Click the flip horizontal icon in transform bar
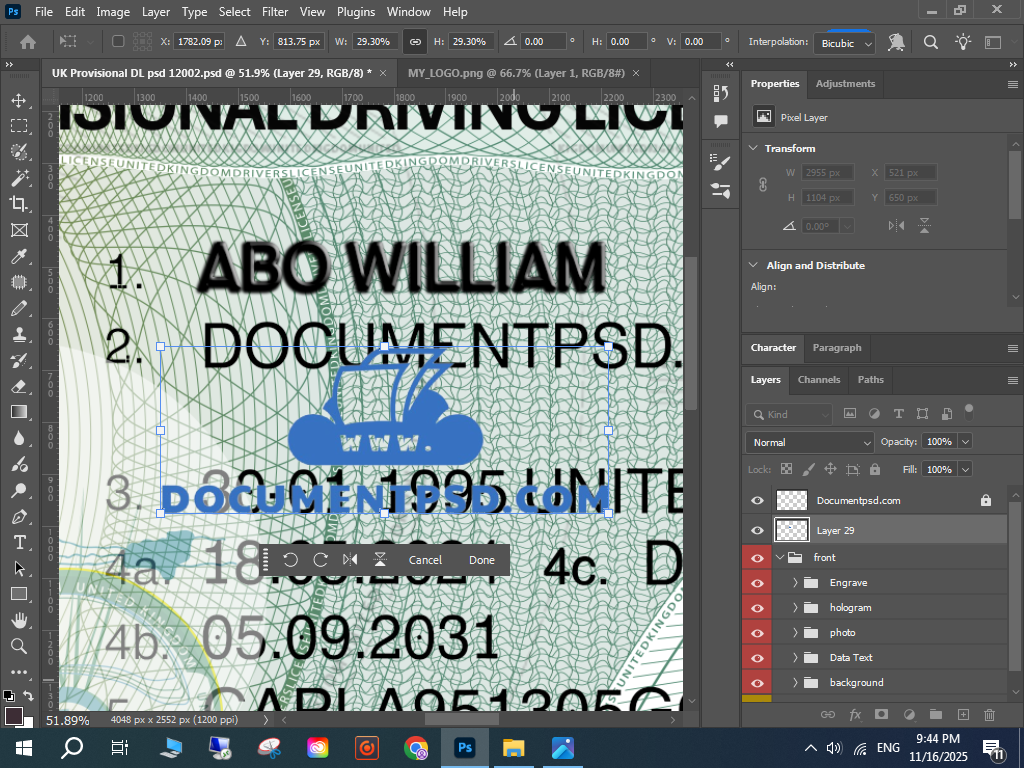Viewport: 1024px width, 768px height. (x=350, y=560)
